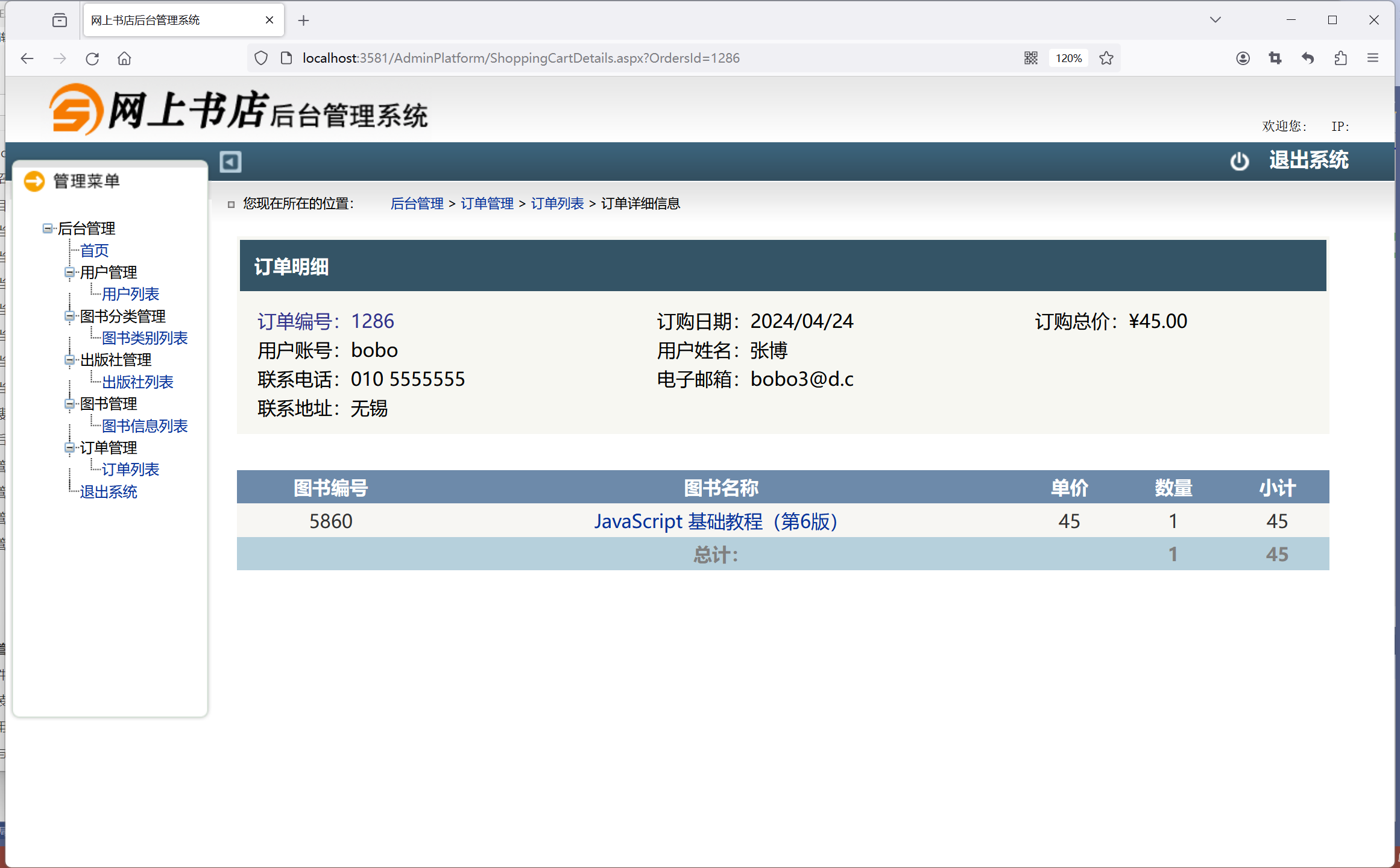This screenshot has height=868, width=1400.
Task: Click the power icon beside 退出系统
Action: 1239,161
